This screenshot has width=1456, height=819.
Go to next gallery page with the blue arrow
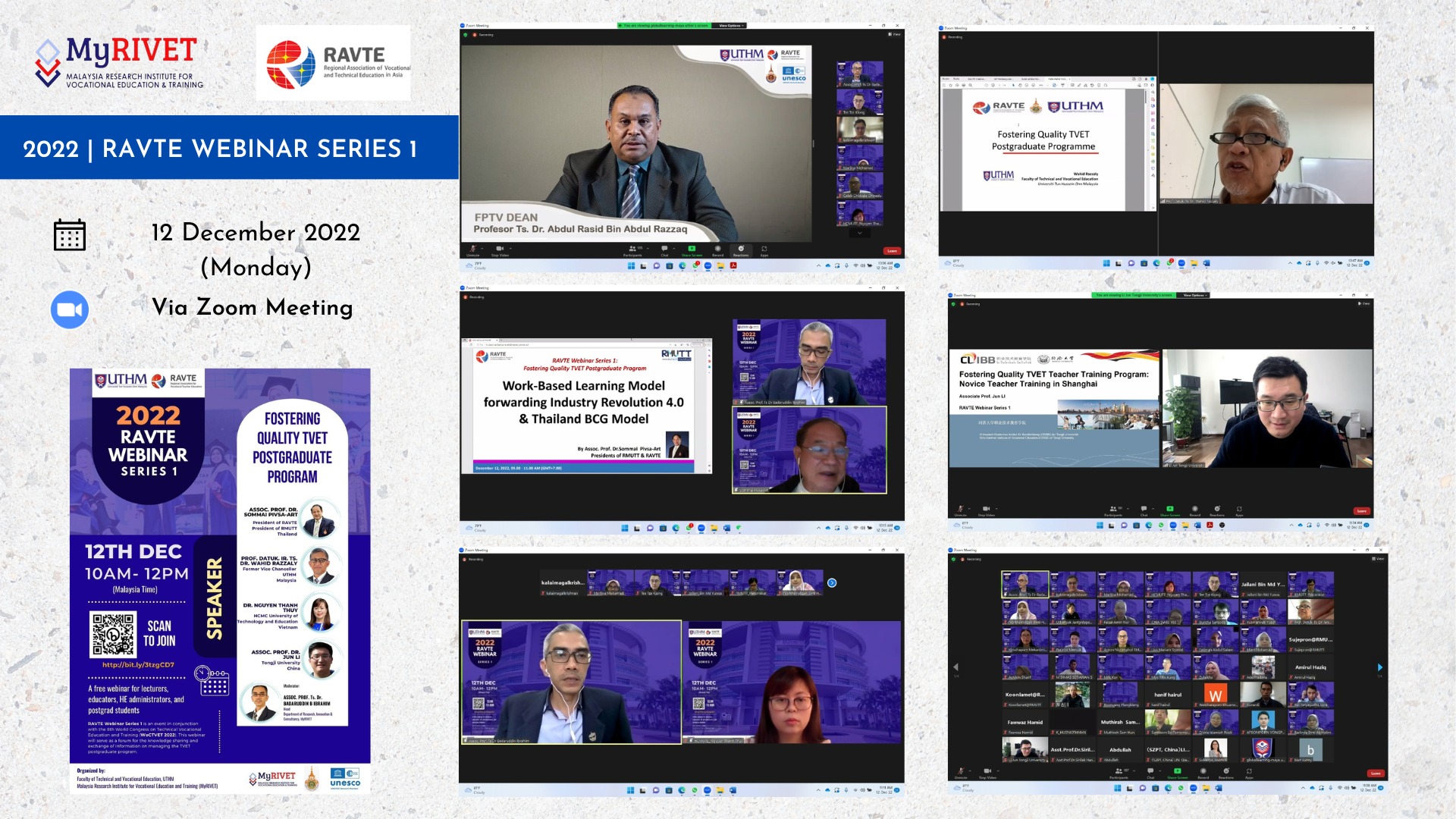tap(1379, 667)
